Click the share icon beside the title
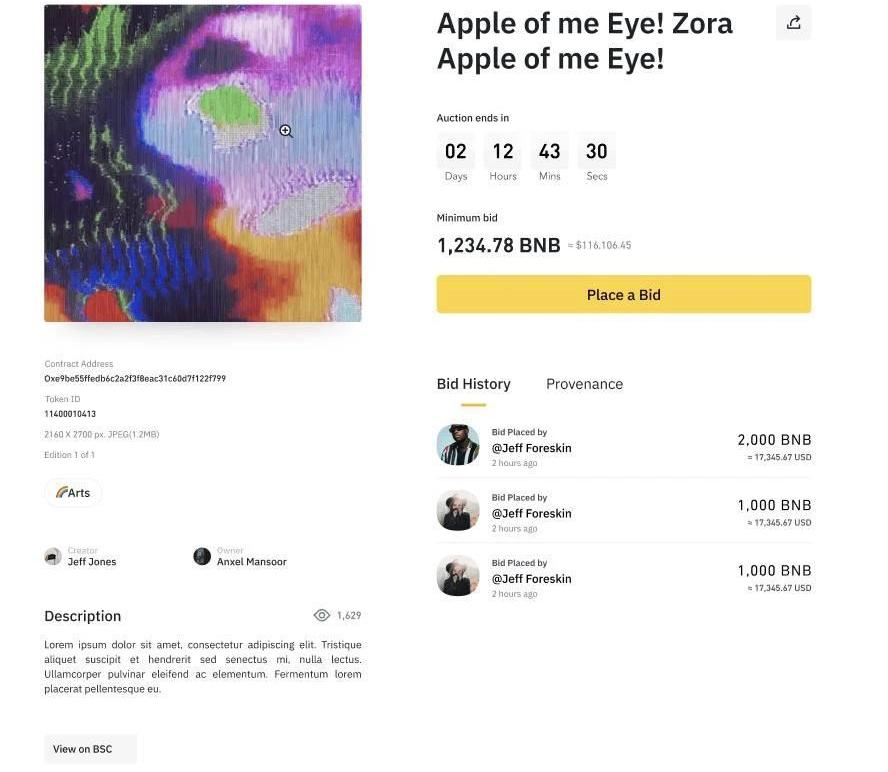 click(793, 23)
